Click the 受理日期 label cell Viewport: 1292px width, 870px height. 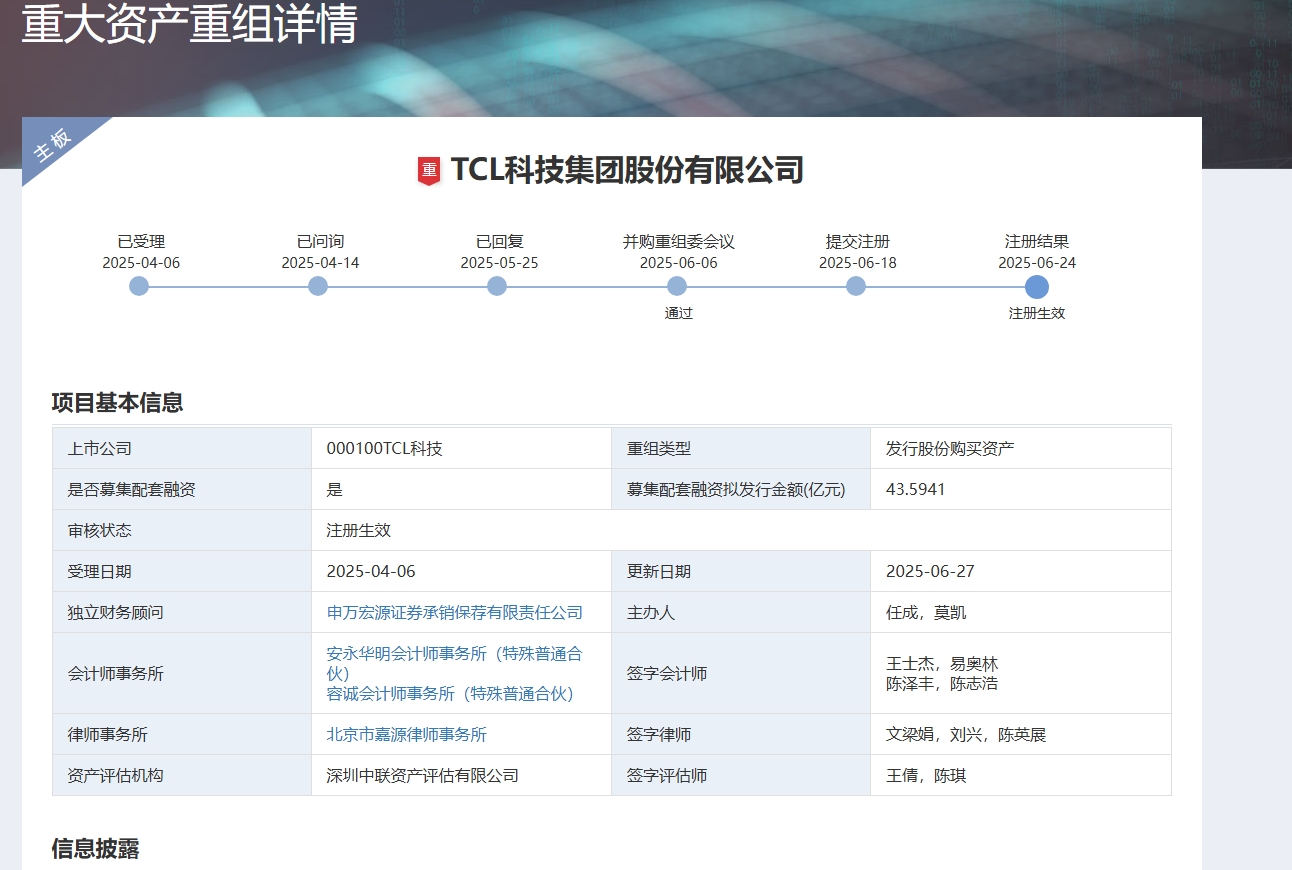pyautogui.click(x=182, y=571)
